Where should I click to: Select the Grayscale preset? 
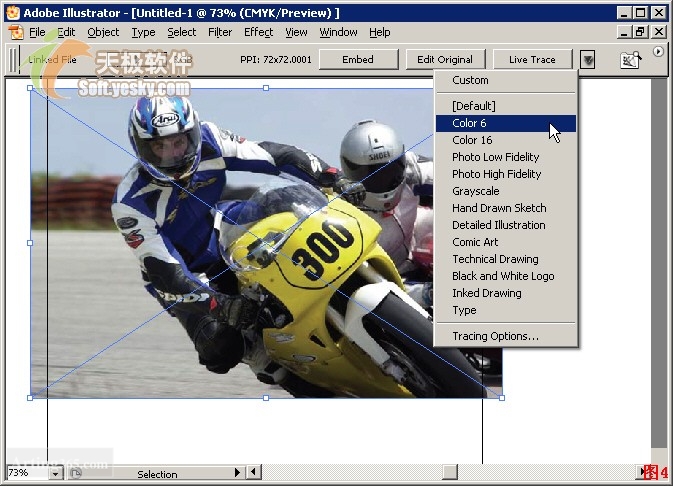pyautogui.click(x=506, y=191)
